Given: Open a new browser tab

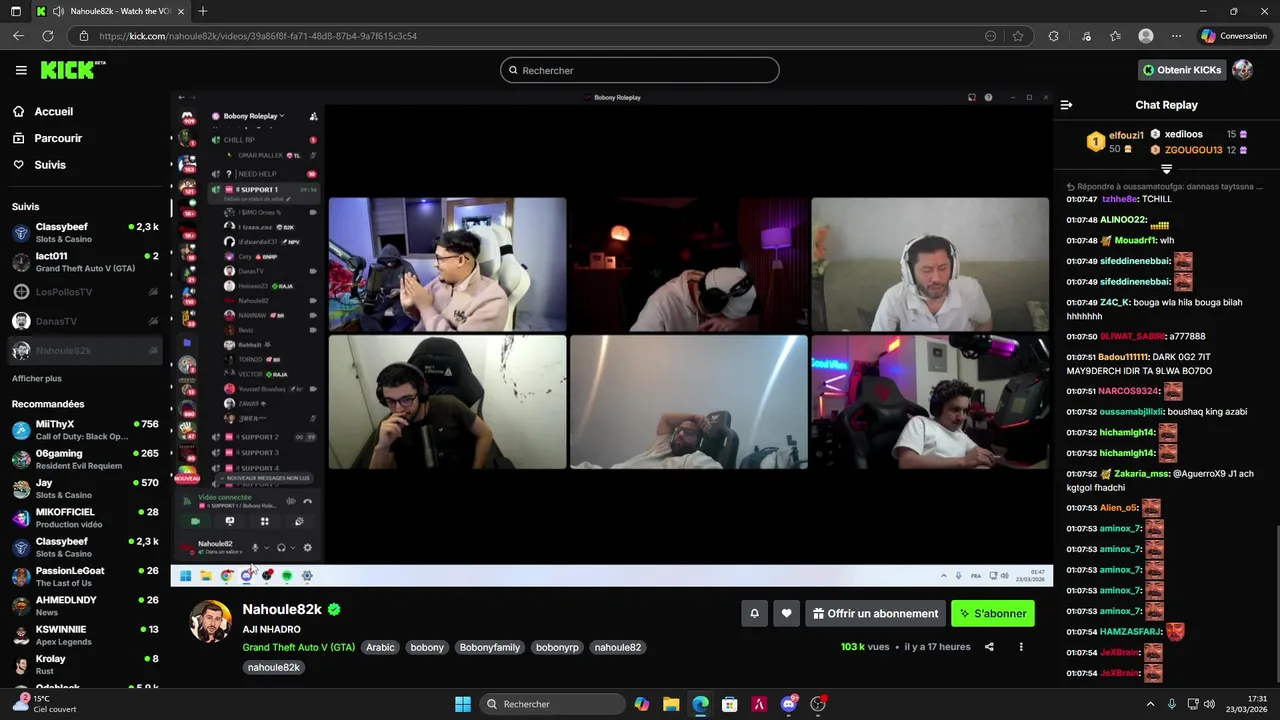Looking at the screenshot, I should [x=203, y=11].
